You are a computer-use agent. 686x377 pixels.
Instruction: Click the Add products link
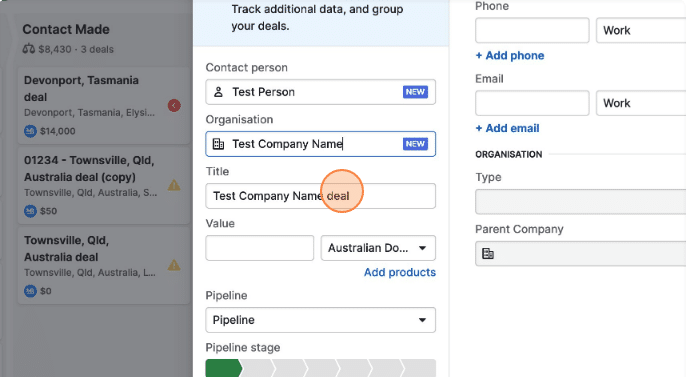pyautogui.click(x=400, y=272)
